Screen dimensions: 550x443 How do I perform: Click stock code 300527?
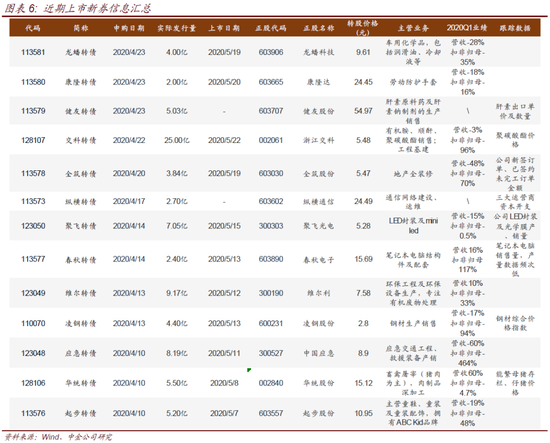271,353
